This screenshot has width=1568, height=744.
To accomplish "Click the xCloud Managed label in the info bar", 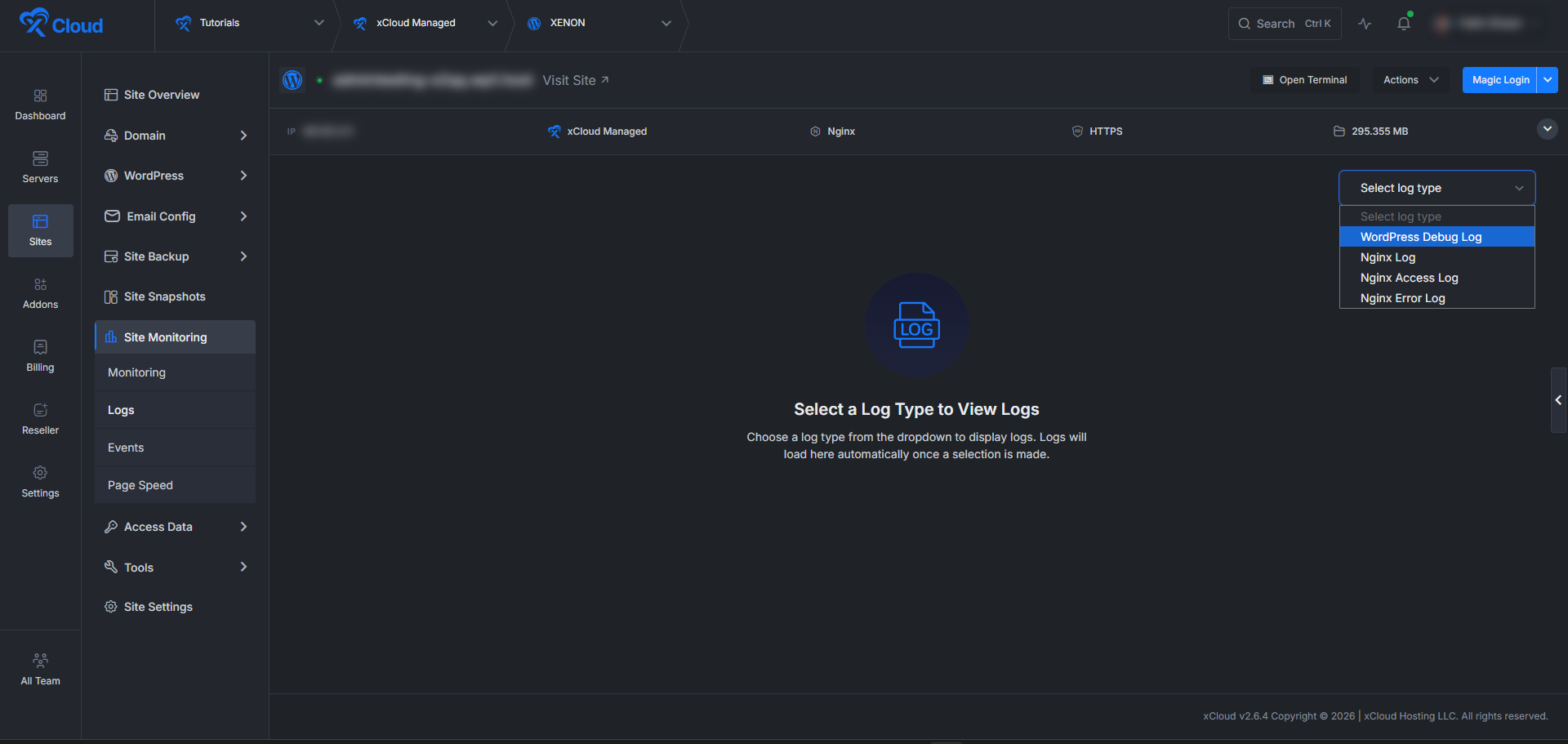I will (607, 131).
